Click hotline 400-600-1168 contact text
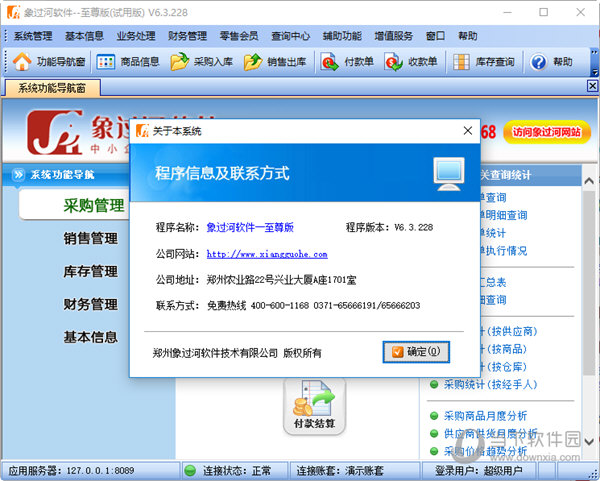This screenshot has width=600, height=481. 313,305
